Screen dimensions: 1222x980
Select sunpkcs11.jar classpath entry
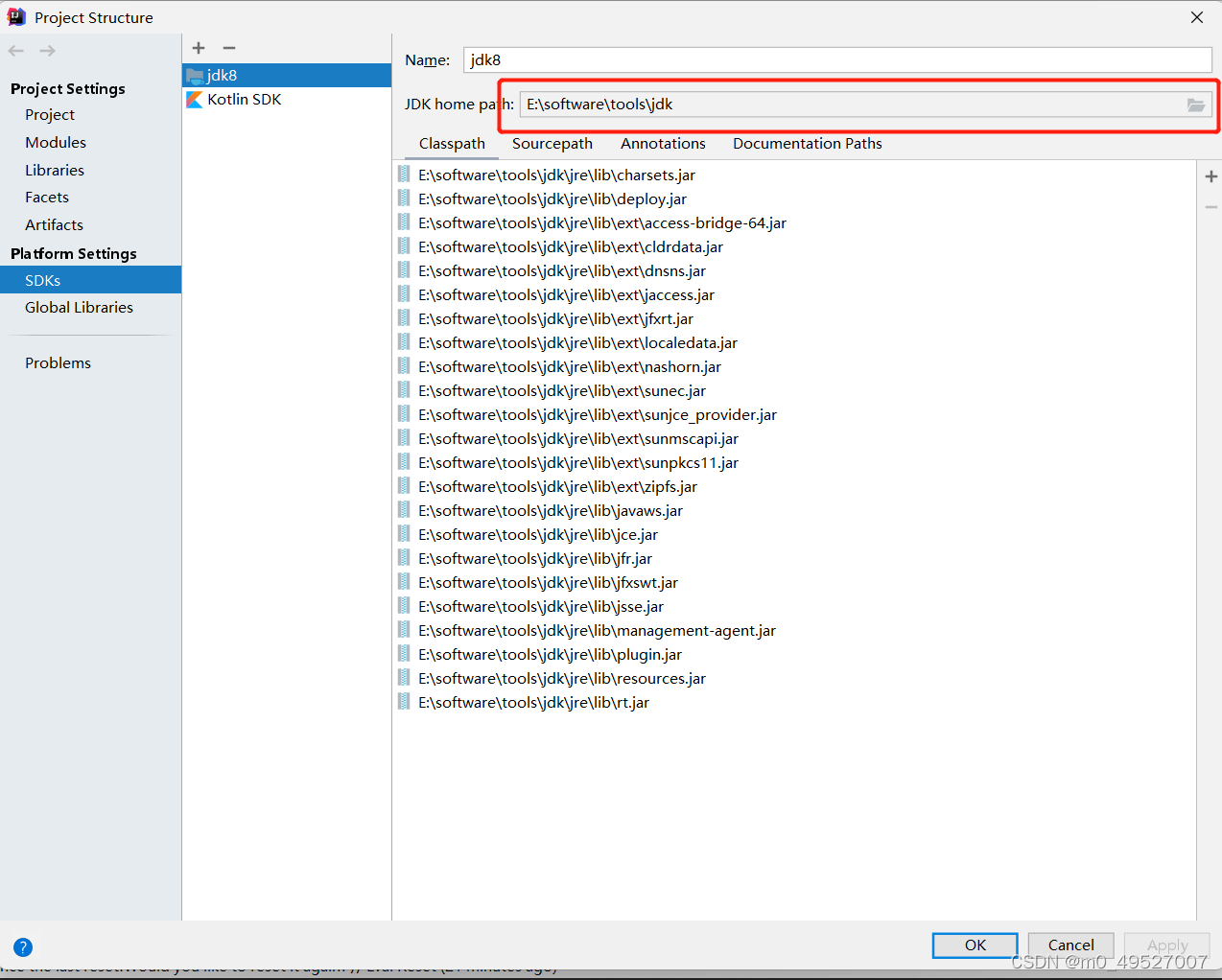click(578, 463)
